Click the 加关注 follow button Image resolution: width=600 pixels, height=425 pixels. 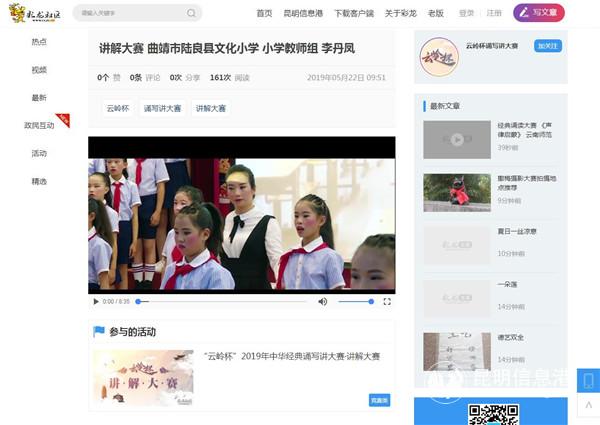click(547, 46)
